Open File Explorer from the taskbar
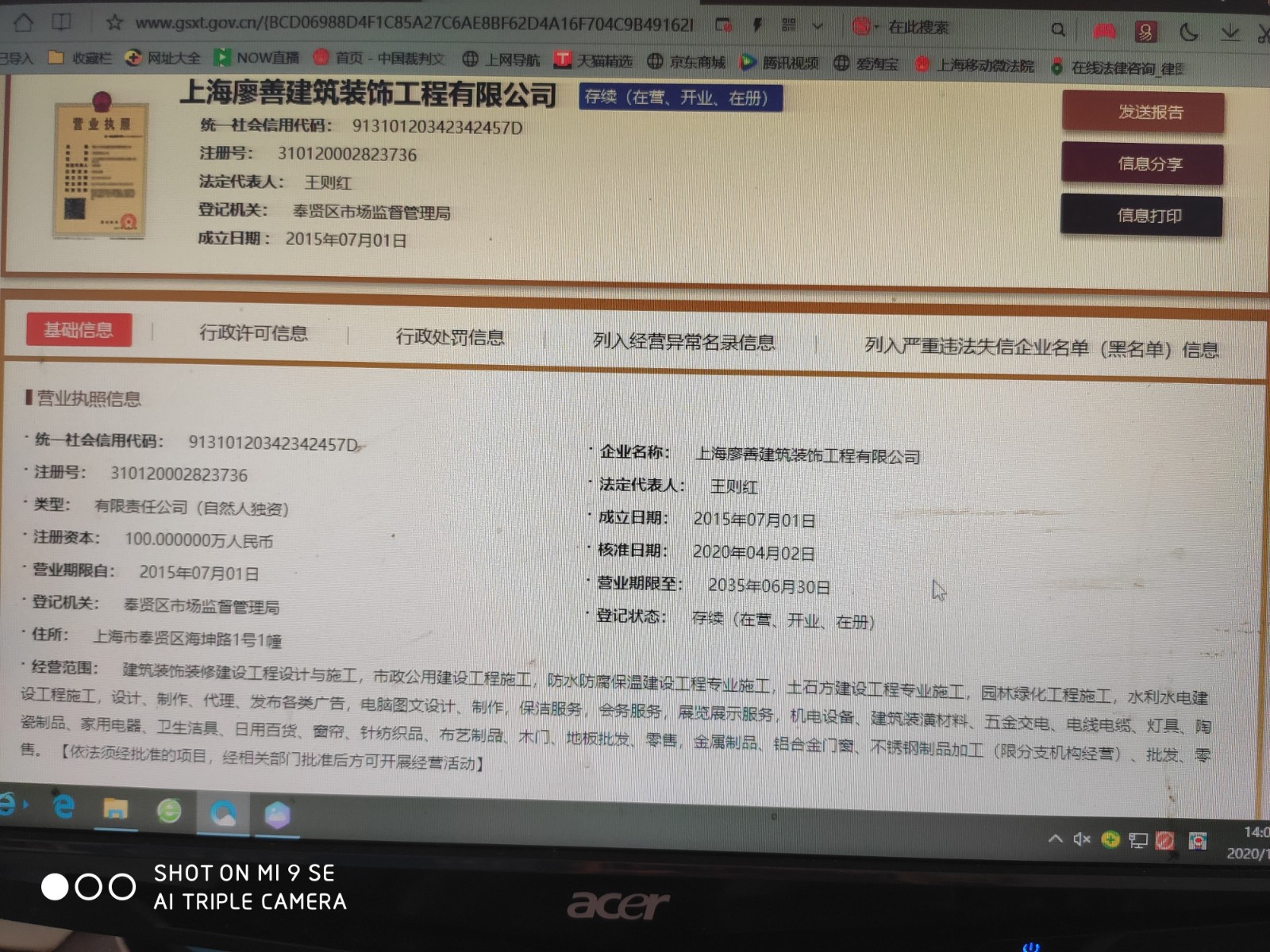 pos(116,809)
